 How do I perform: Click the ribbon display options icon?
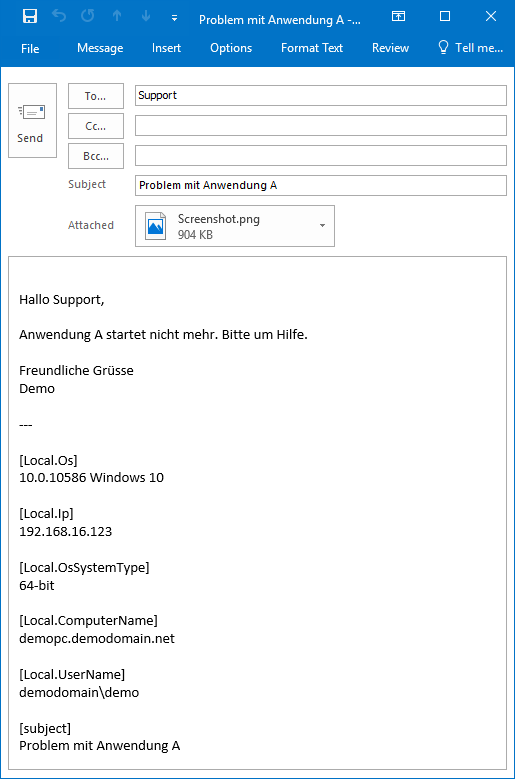pos(398,16)
